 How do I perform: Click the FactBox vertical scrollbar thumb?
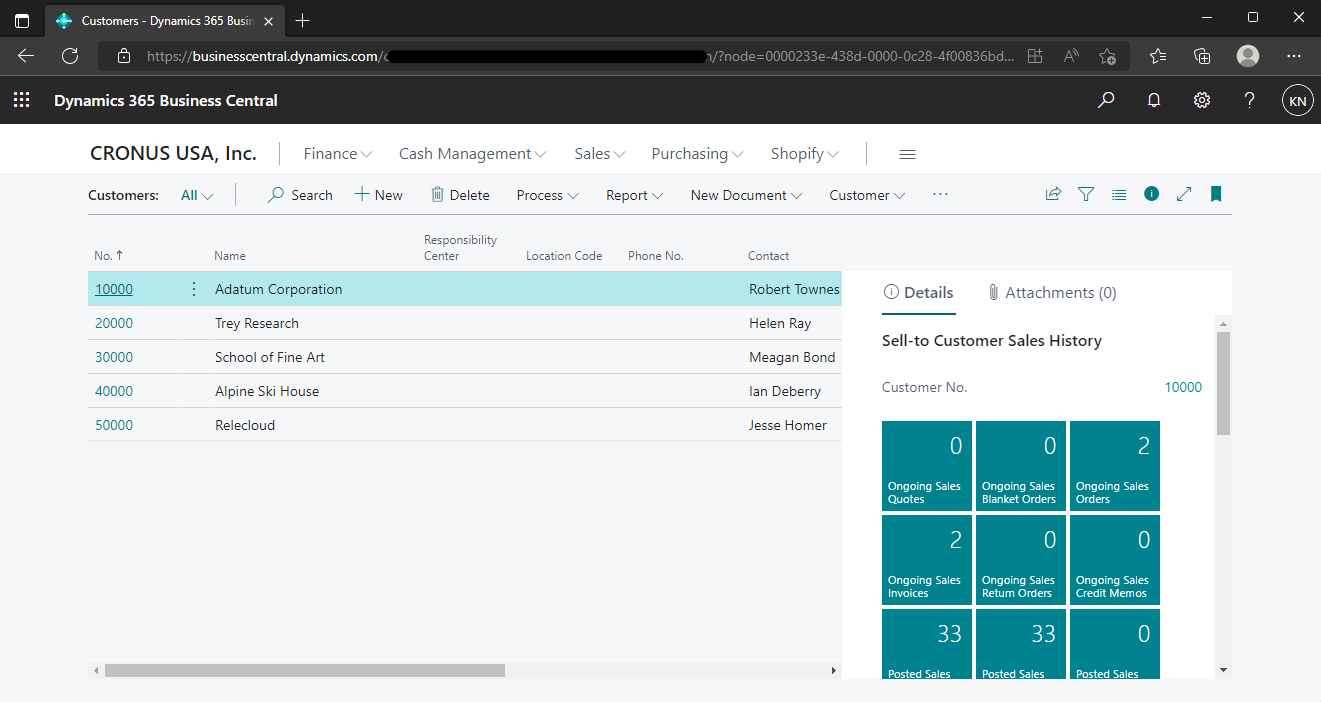tap(1223, 383)
